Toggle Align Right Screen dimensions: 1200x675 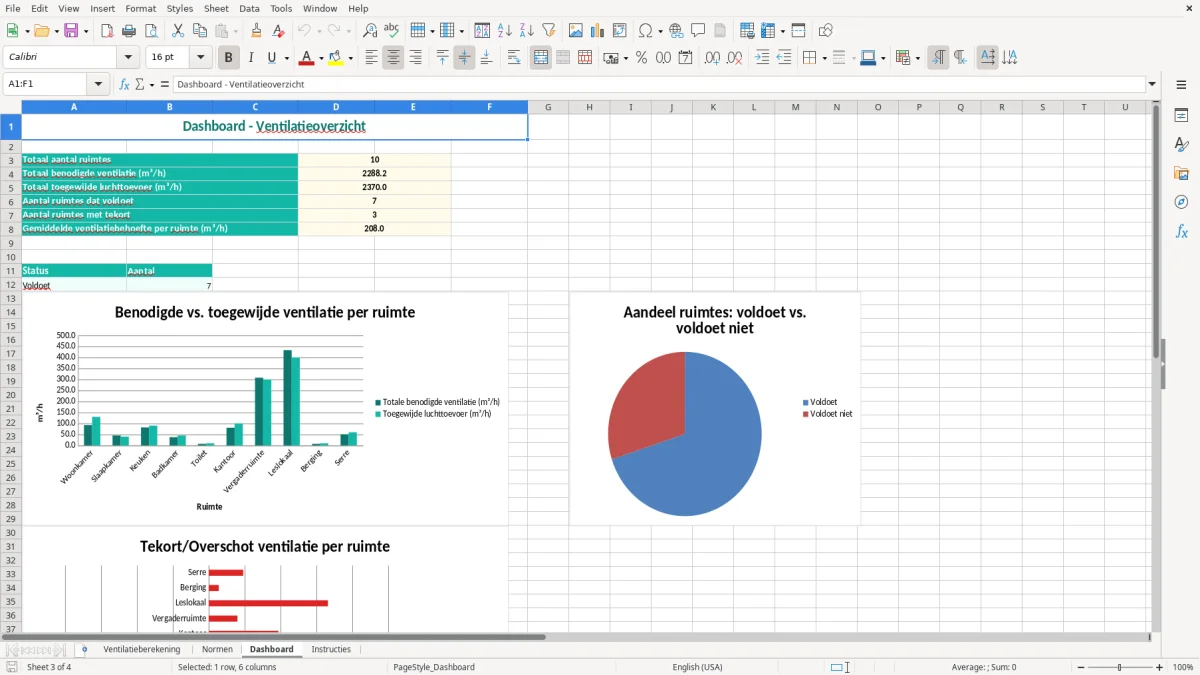pos(415,58)
